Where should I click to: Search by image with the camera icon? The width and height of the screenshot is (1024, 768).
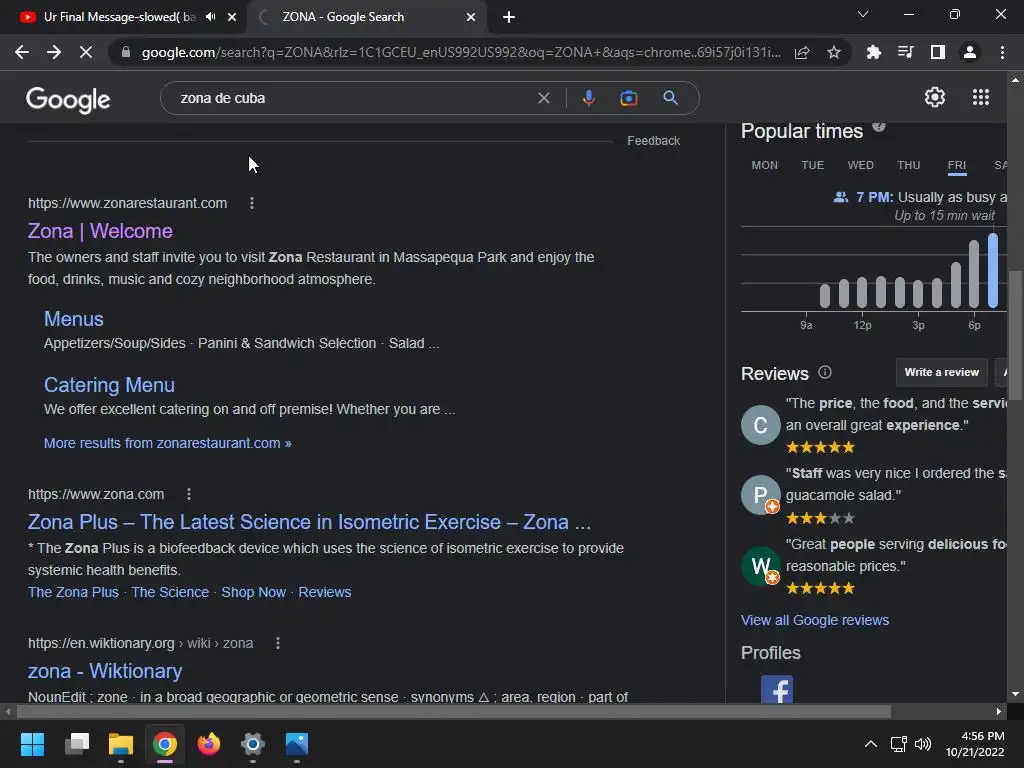628,98
